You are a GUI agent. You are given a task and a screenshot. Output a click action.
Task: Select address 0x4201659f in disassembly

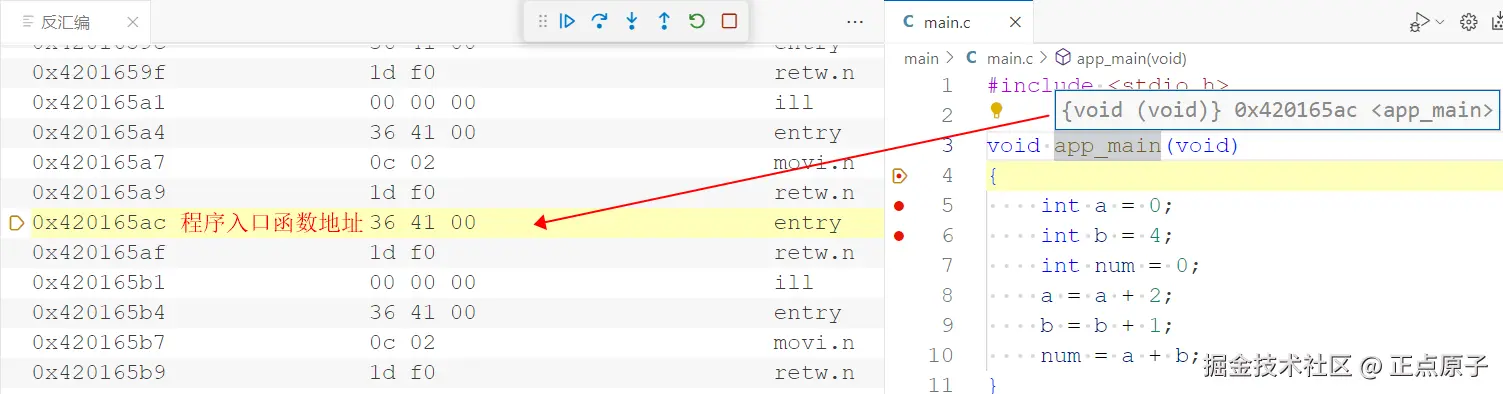[x=99, y=73]
